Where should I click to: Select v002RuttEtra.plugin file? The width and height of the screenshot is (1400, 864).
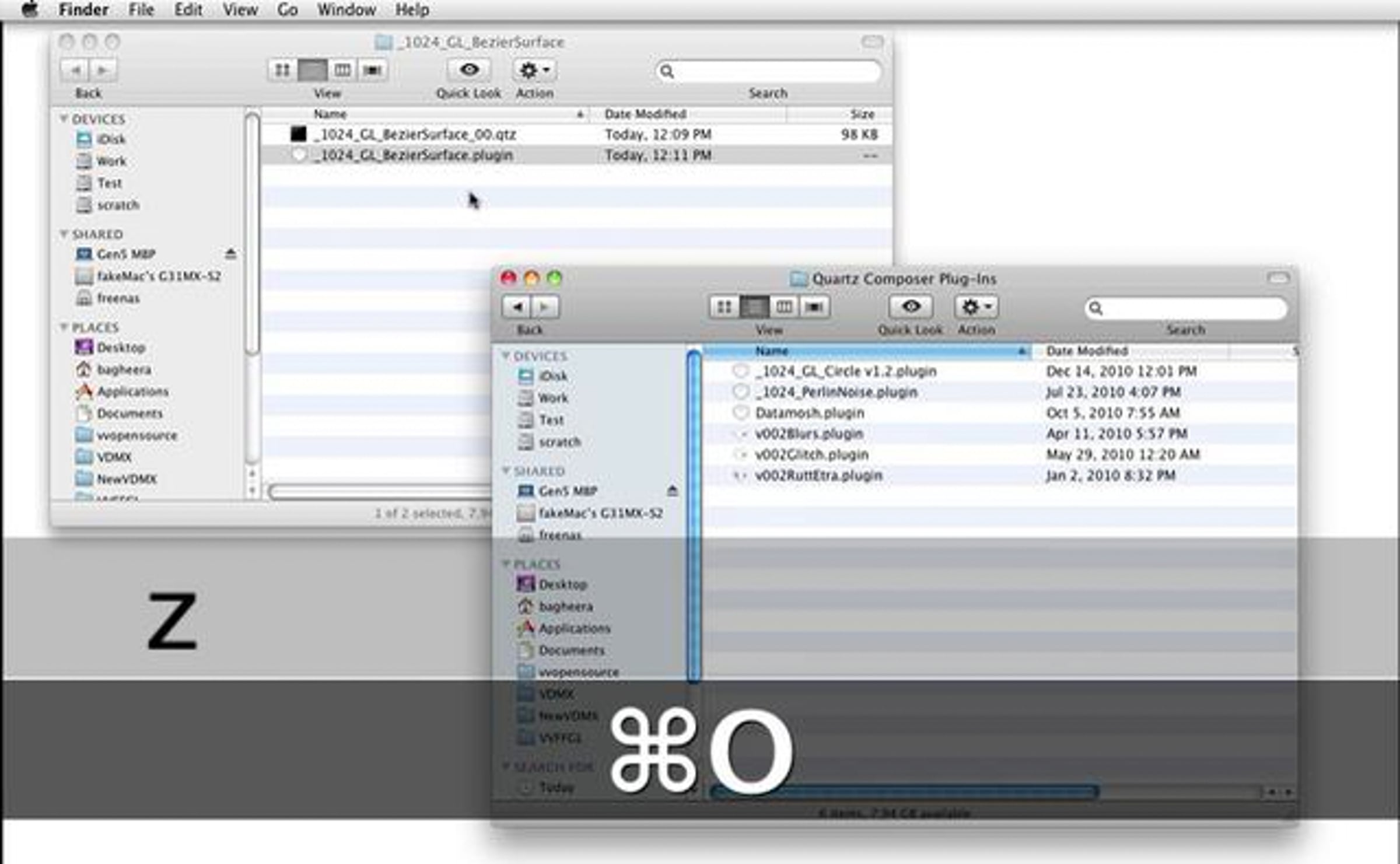(1000, 475)
